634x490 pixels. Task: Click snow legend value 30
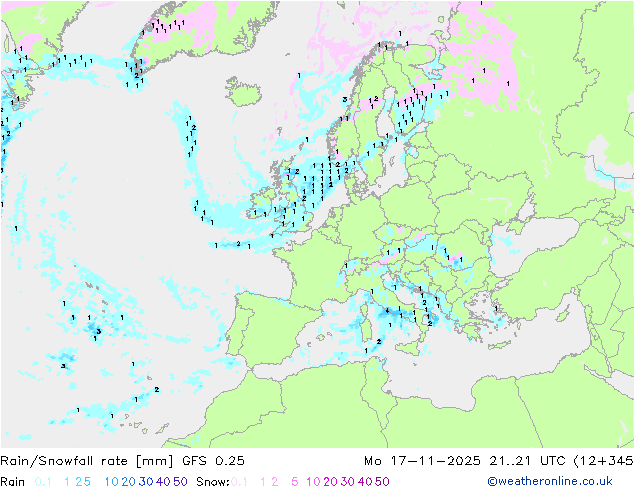348,482
